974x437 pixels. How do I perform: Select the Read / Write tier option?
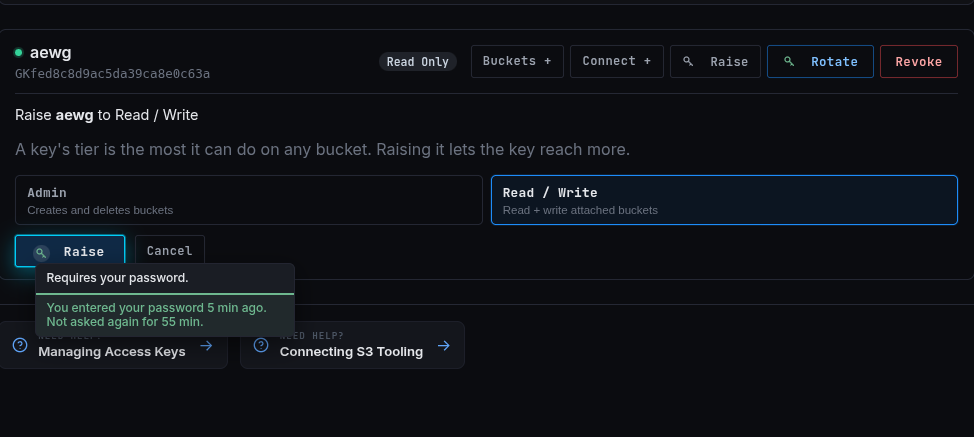coord(724,200)
